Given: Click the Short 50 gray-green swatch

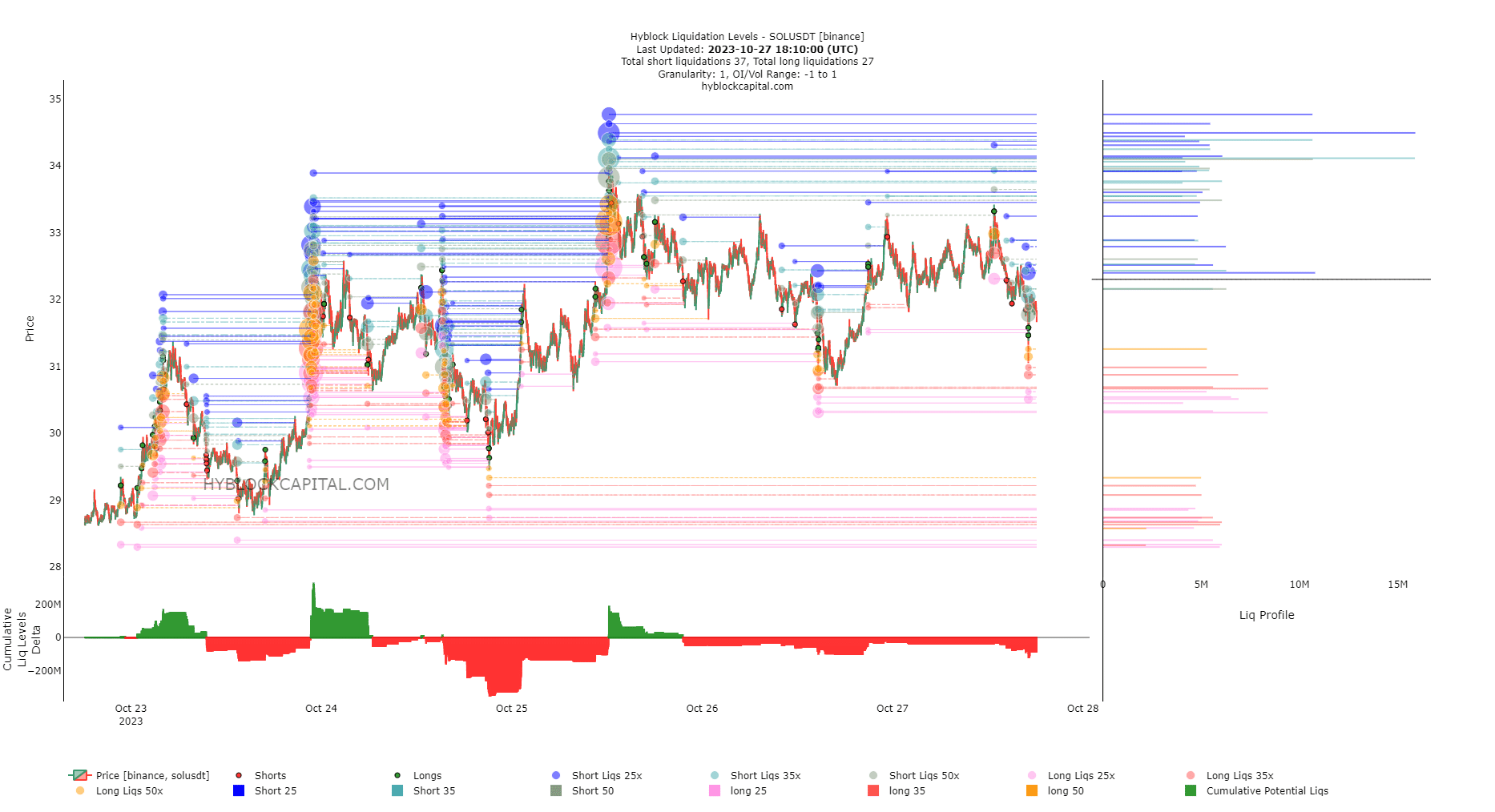Looking at the screenshot, I should pyautogui.click(x=556, y=790).
